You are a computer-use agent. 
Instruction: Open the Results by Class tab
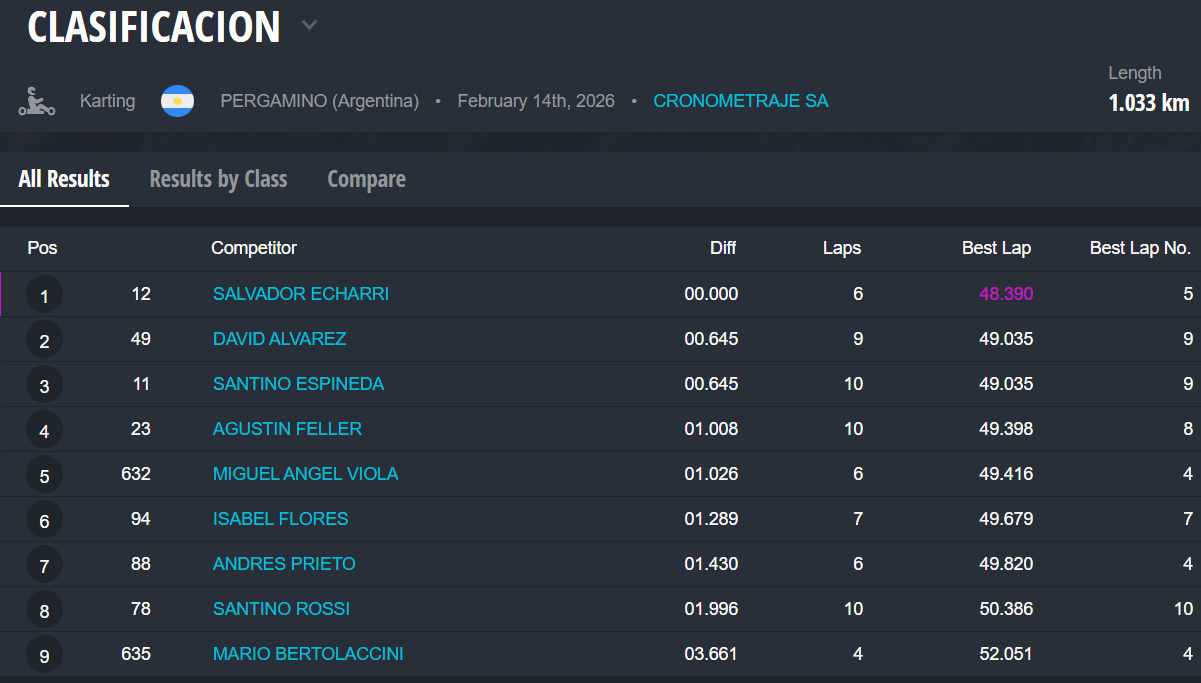point(218,179)
